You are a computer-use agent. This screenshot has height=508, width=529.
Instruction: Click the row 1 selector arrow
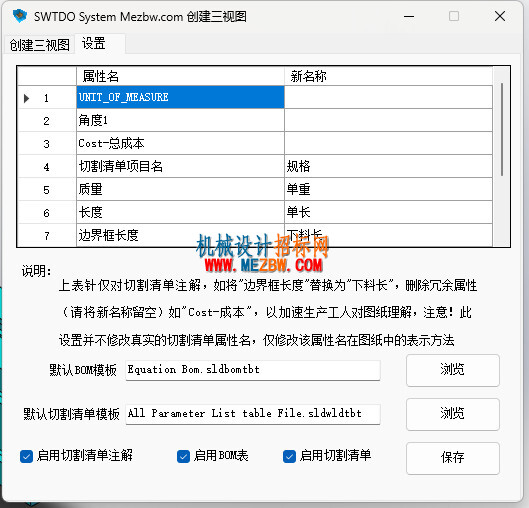pyautogui.click(x=26, y=98)
